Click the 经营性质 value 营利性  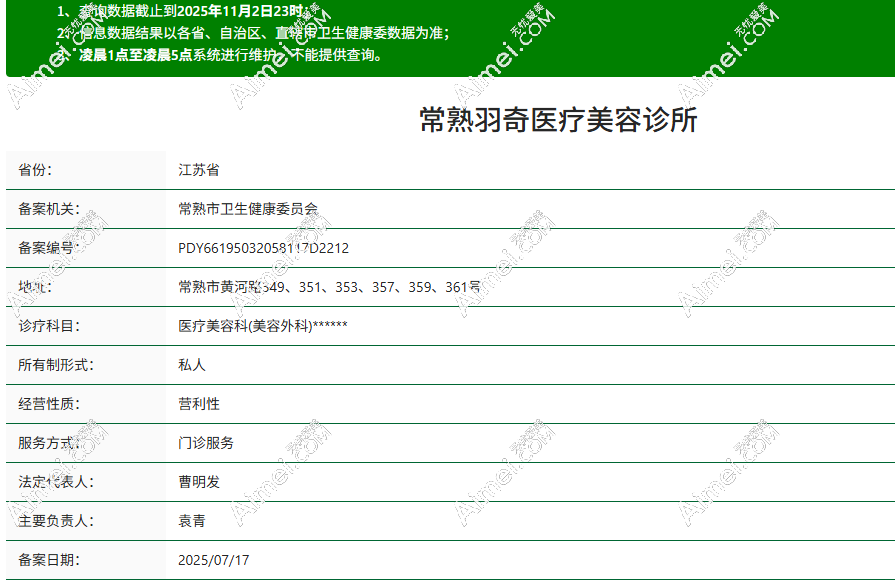click(x=196, y=404)
